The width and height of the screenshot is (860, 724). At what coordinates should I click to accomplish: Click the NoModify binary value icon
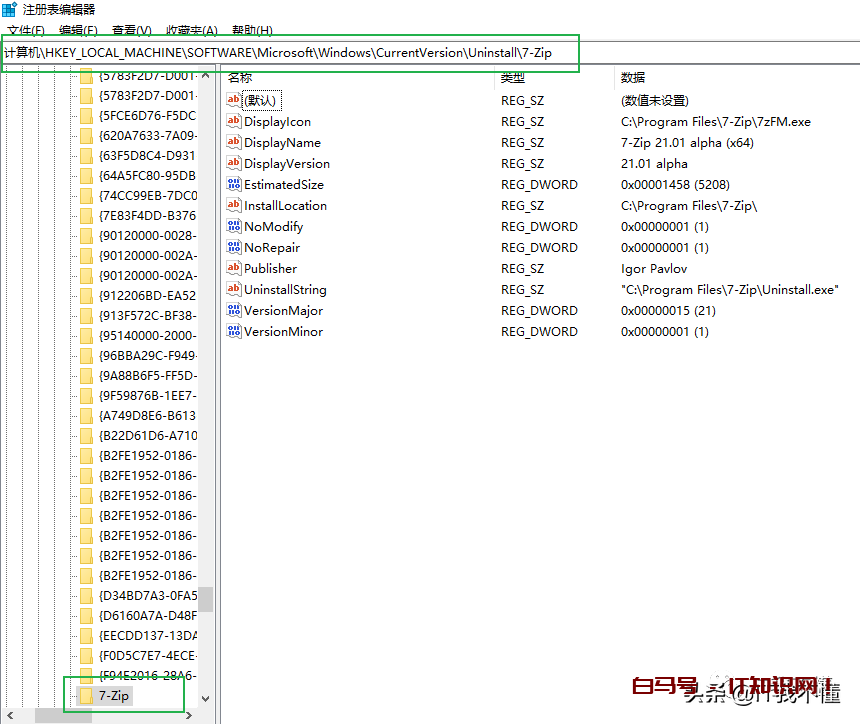pos(234,226)
